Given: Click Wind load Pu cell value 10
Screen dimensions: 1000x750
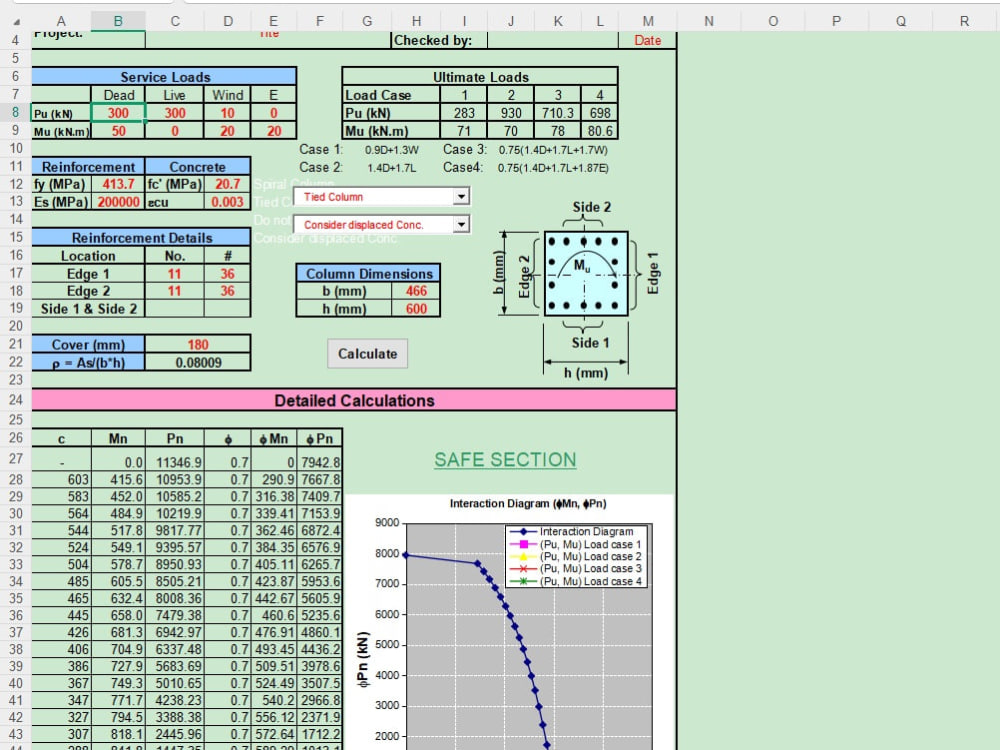Looking at the screenshot, I should (x=228, y=113).
